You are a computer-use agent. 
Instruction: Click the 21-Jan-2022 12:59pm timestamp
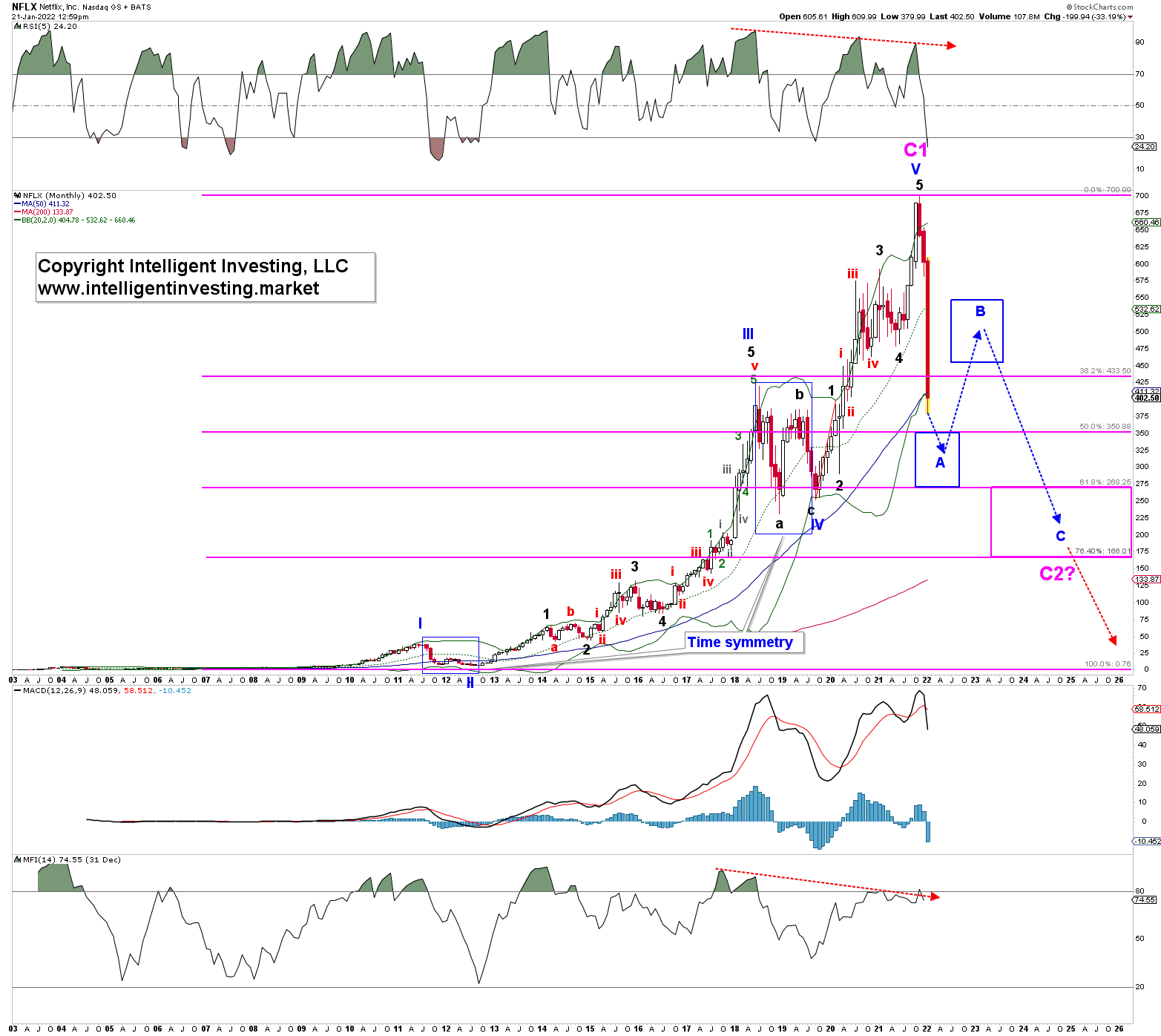coord(50,16)
